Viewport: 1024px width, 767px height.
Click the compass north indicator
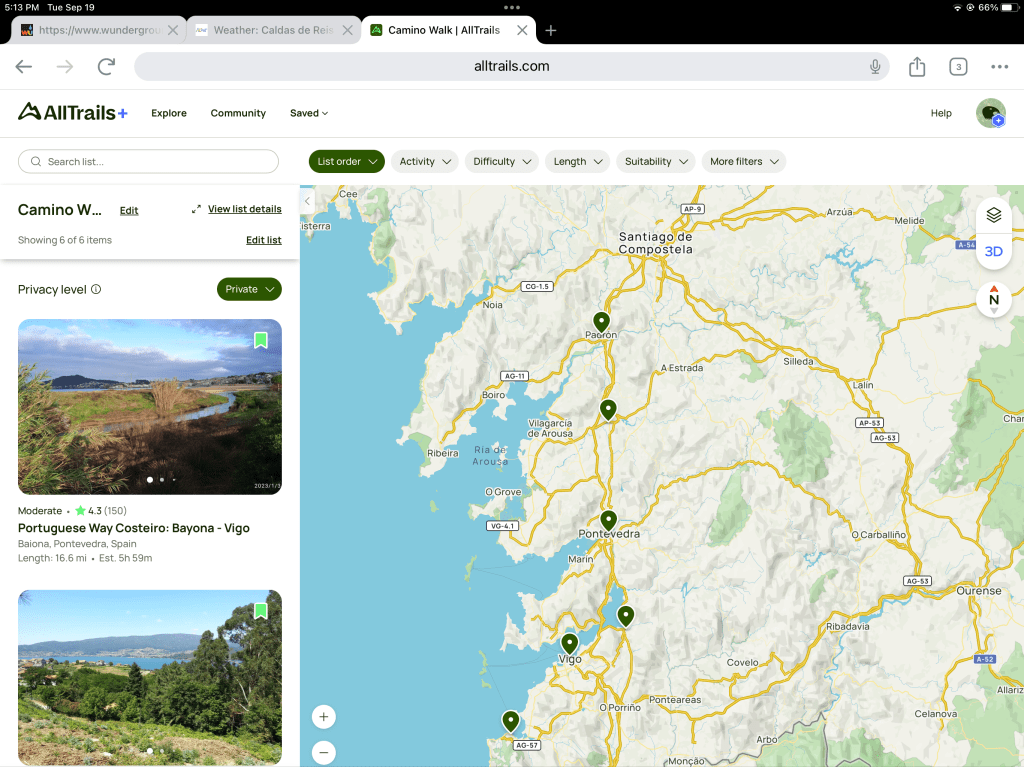coord(993,299)
